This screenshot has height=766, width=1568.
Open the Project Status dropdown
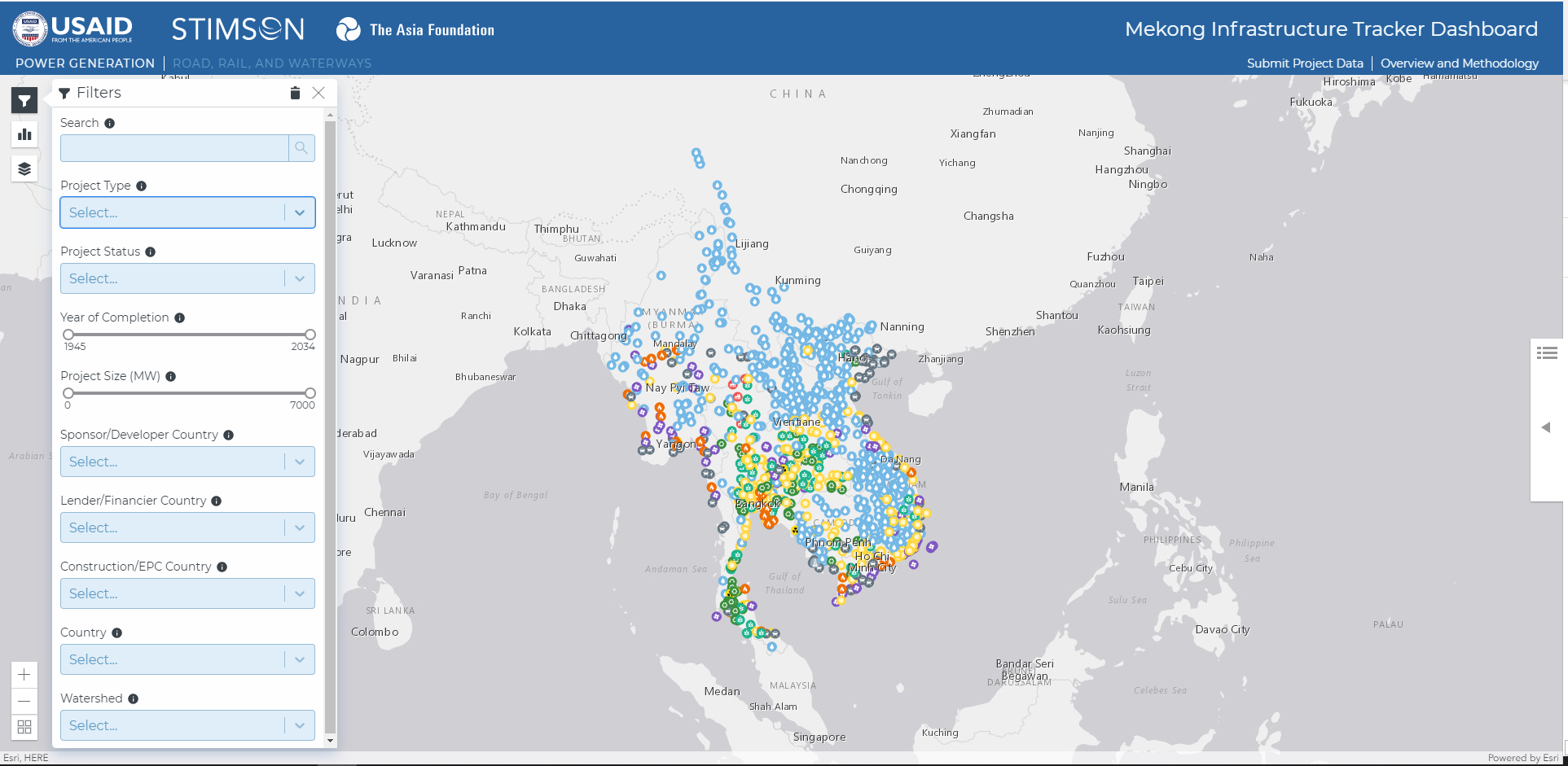187,278
